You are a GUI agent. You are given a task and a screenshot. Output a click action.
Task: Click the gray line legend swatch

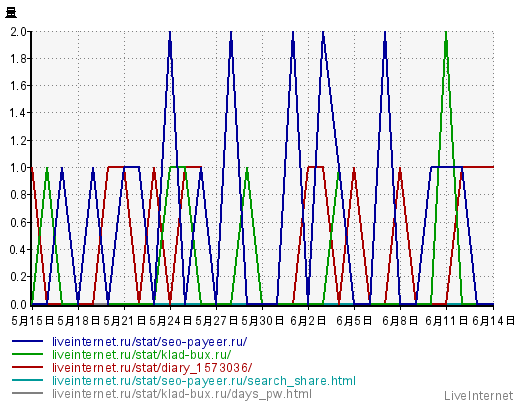pyautogui.click(x=27, y=393)
